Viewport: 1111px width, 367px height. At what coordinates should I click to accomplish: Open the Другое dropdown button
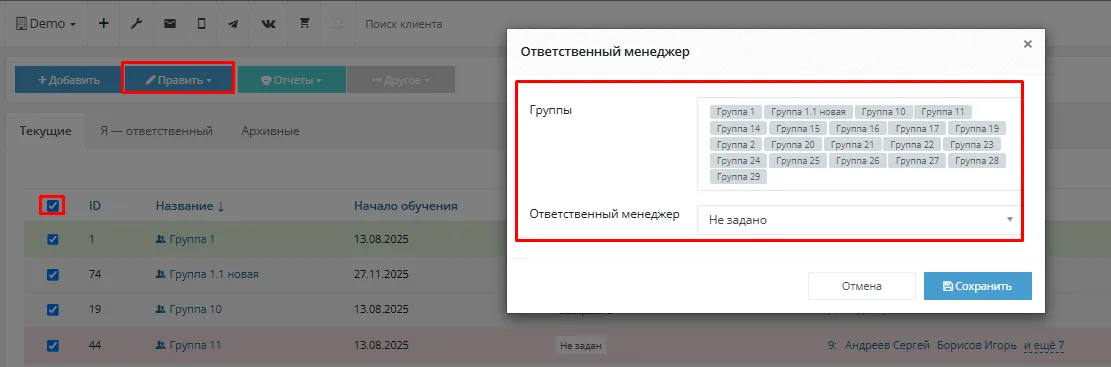pos(400,80)
